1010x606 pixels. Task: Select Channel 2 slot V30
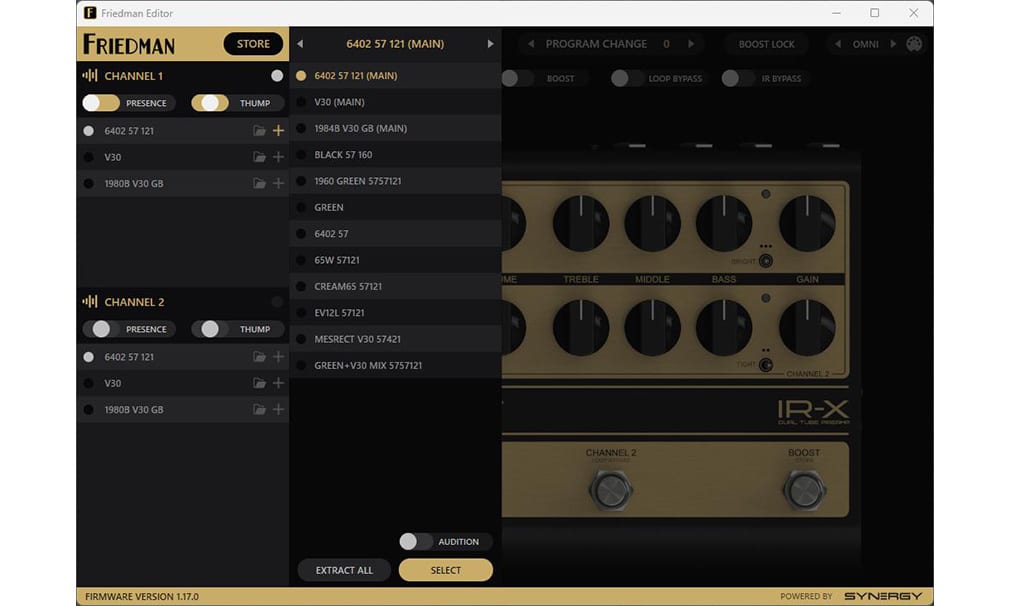(x=183, y=383)
